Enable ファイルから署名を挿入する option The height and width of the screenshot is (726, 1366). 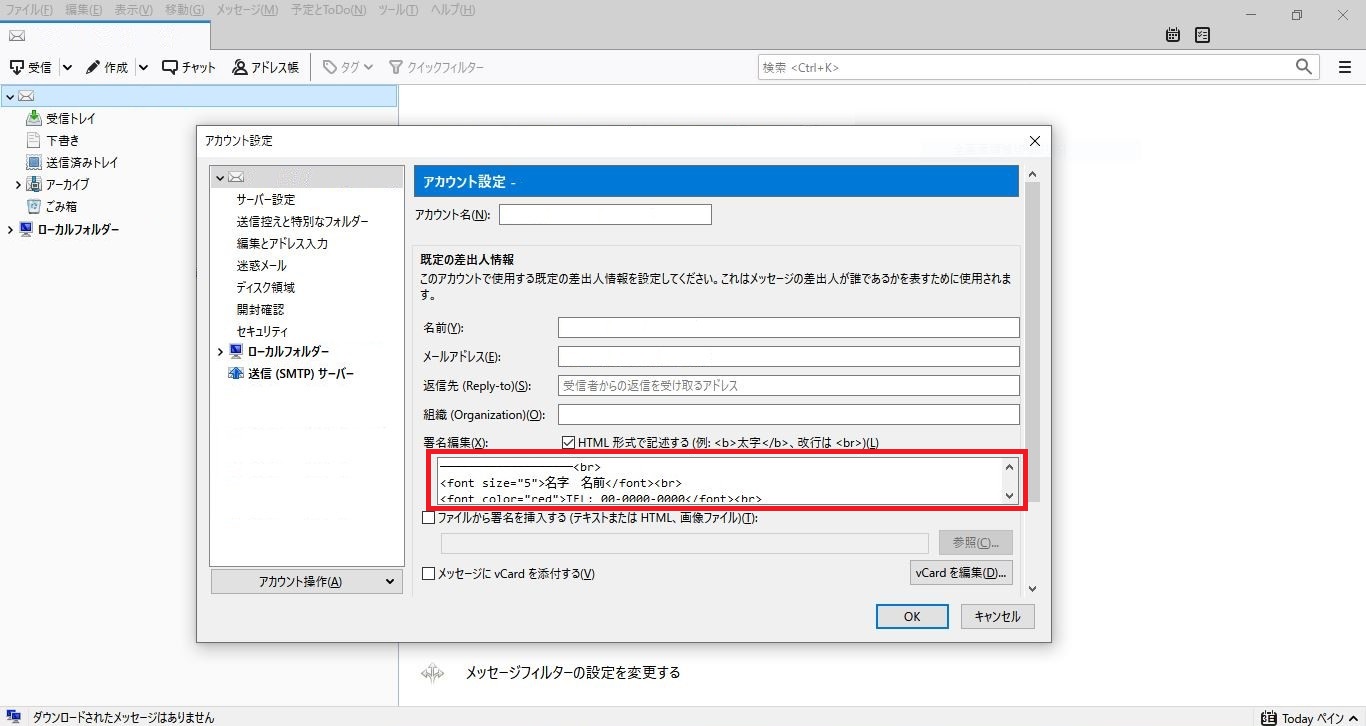[429, 517]
